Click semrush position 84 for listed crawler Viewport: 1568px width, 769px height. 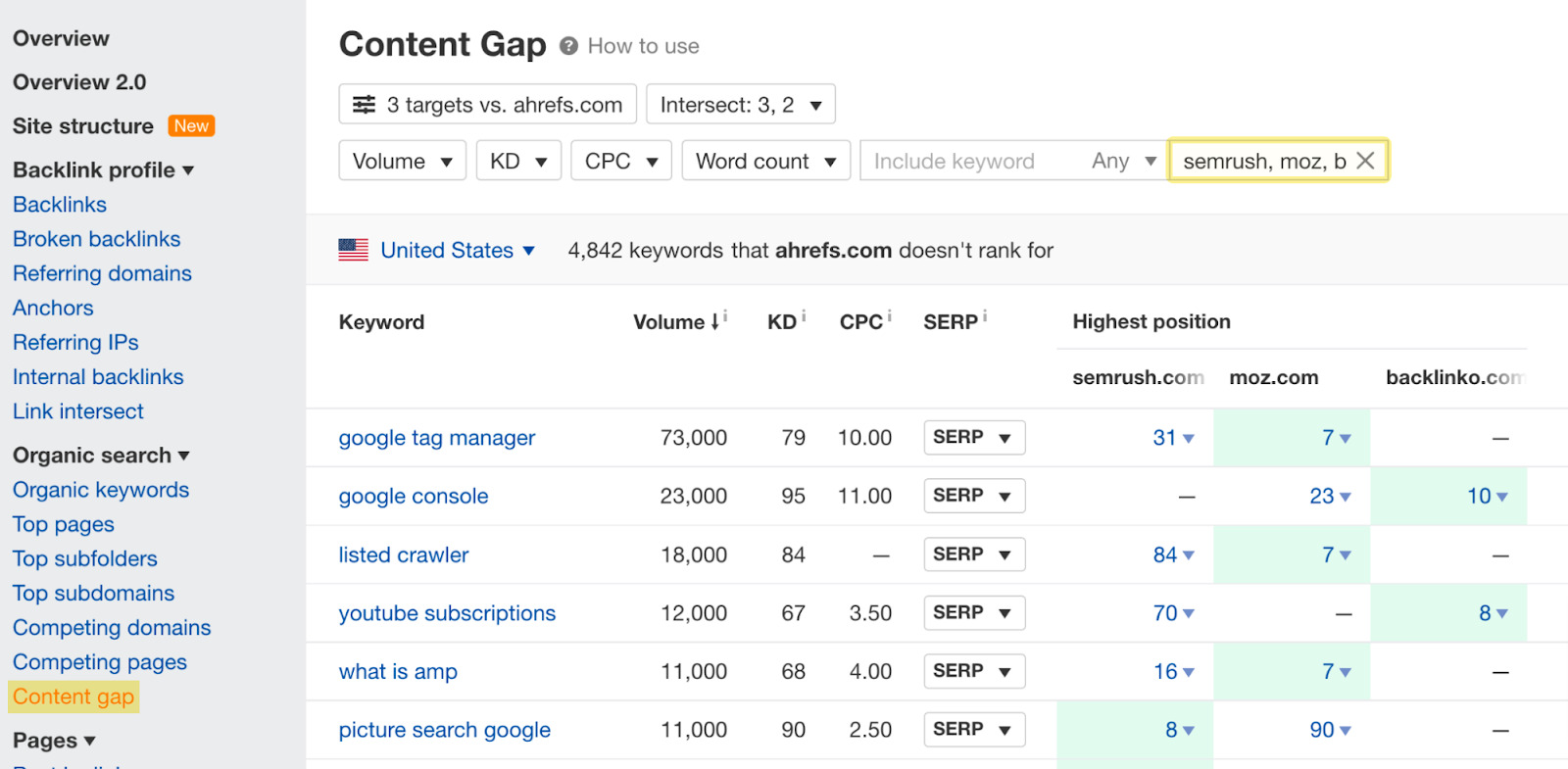click(x=1173, y=554)
